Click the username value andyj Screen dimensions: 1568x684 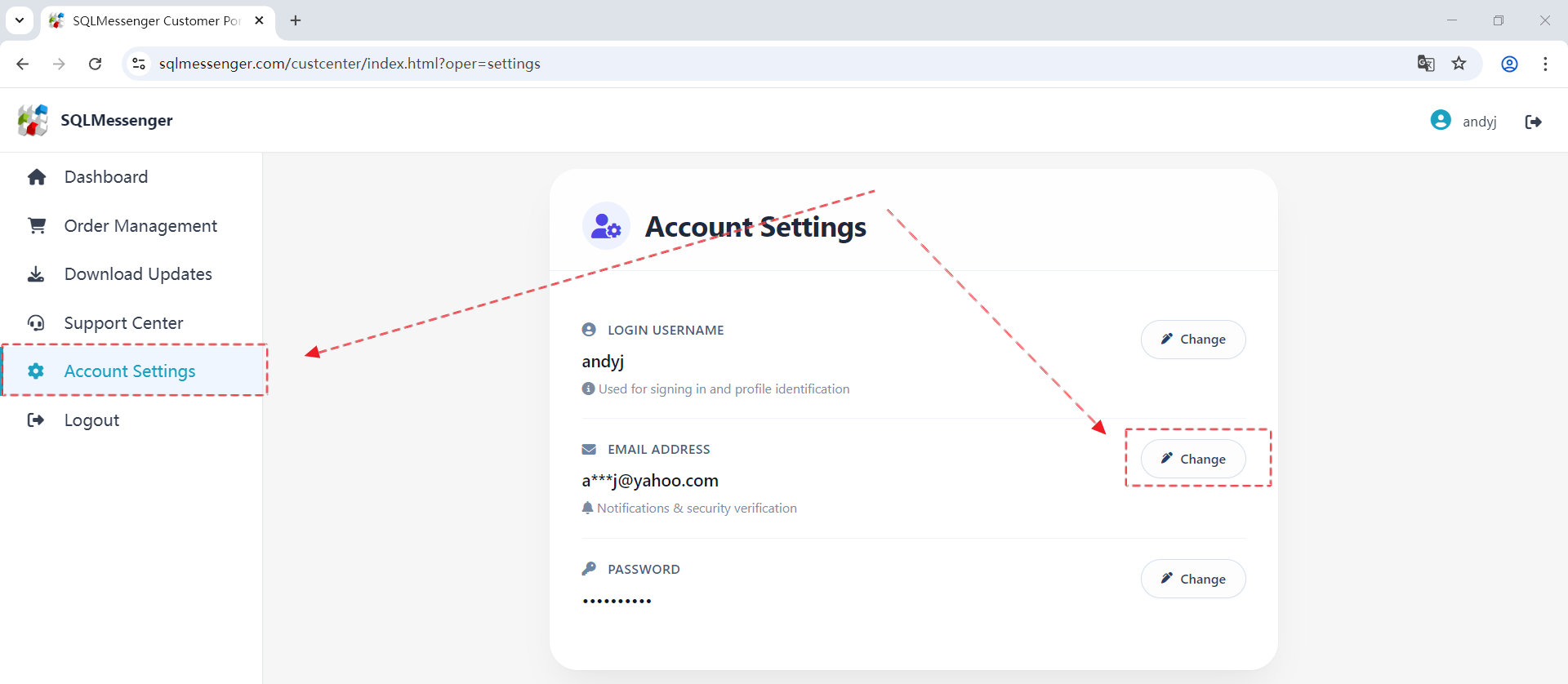coord(603,362)
